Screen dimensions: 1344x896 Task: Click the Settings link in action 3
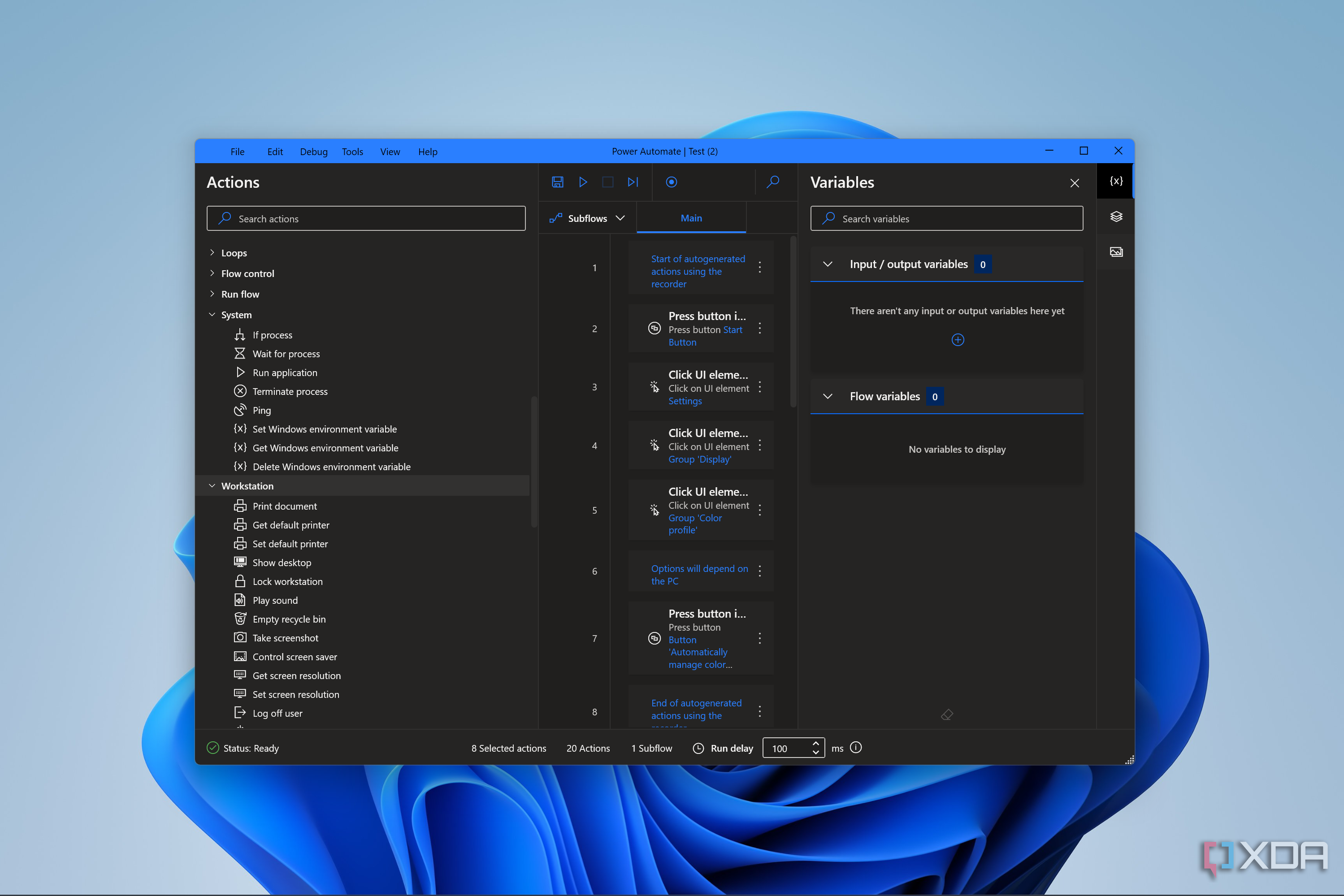[685, 401]
